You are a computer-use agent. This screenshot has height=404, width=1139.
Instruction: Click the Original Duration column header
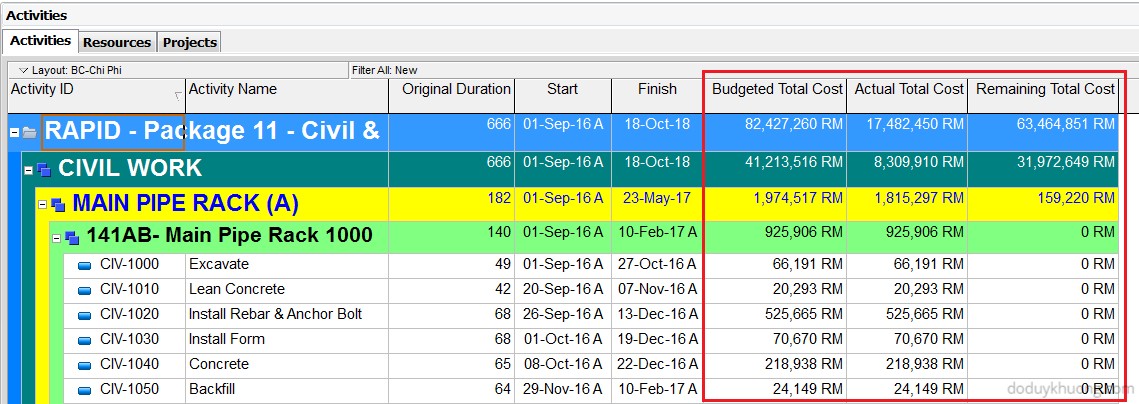click(456, 89)
